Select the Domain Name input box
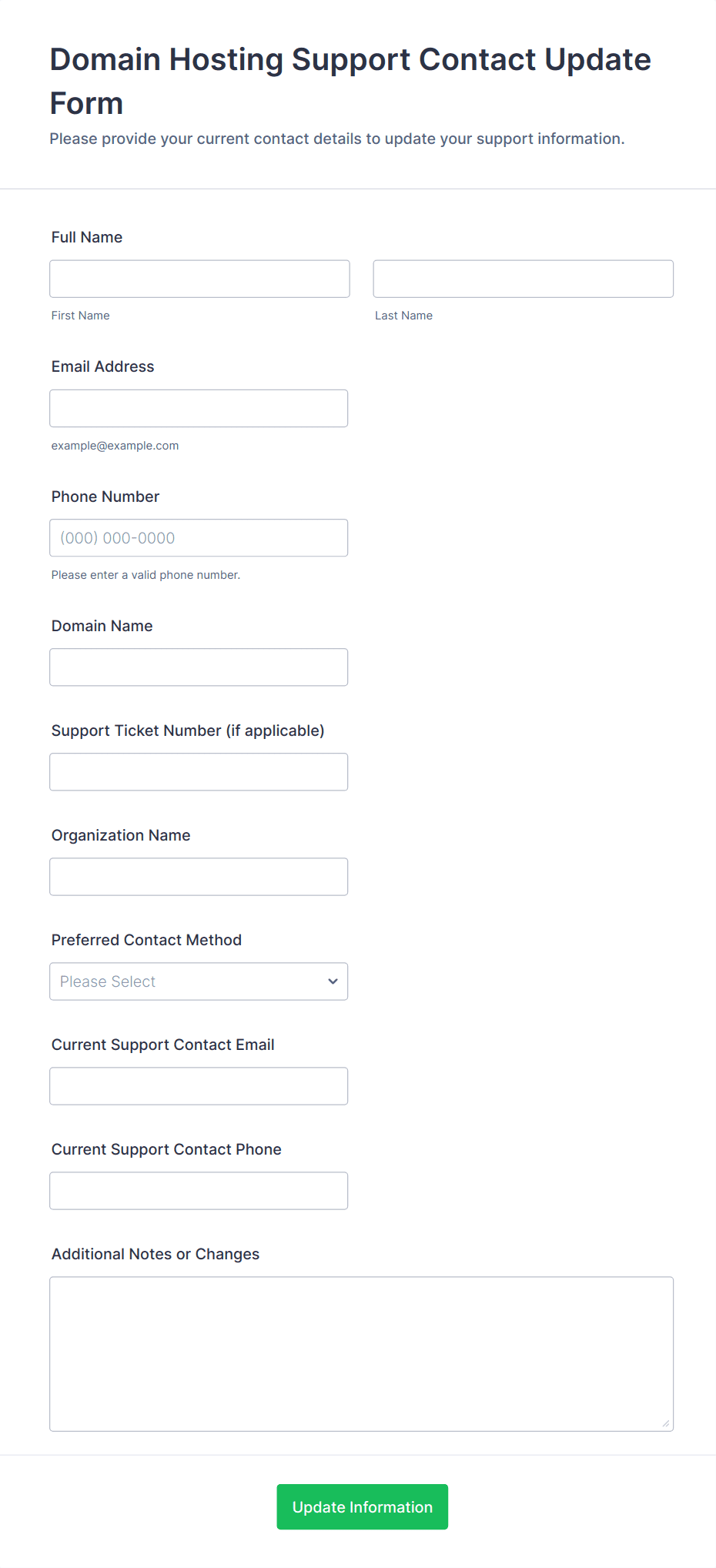 coord(199,667)
